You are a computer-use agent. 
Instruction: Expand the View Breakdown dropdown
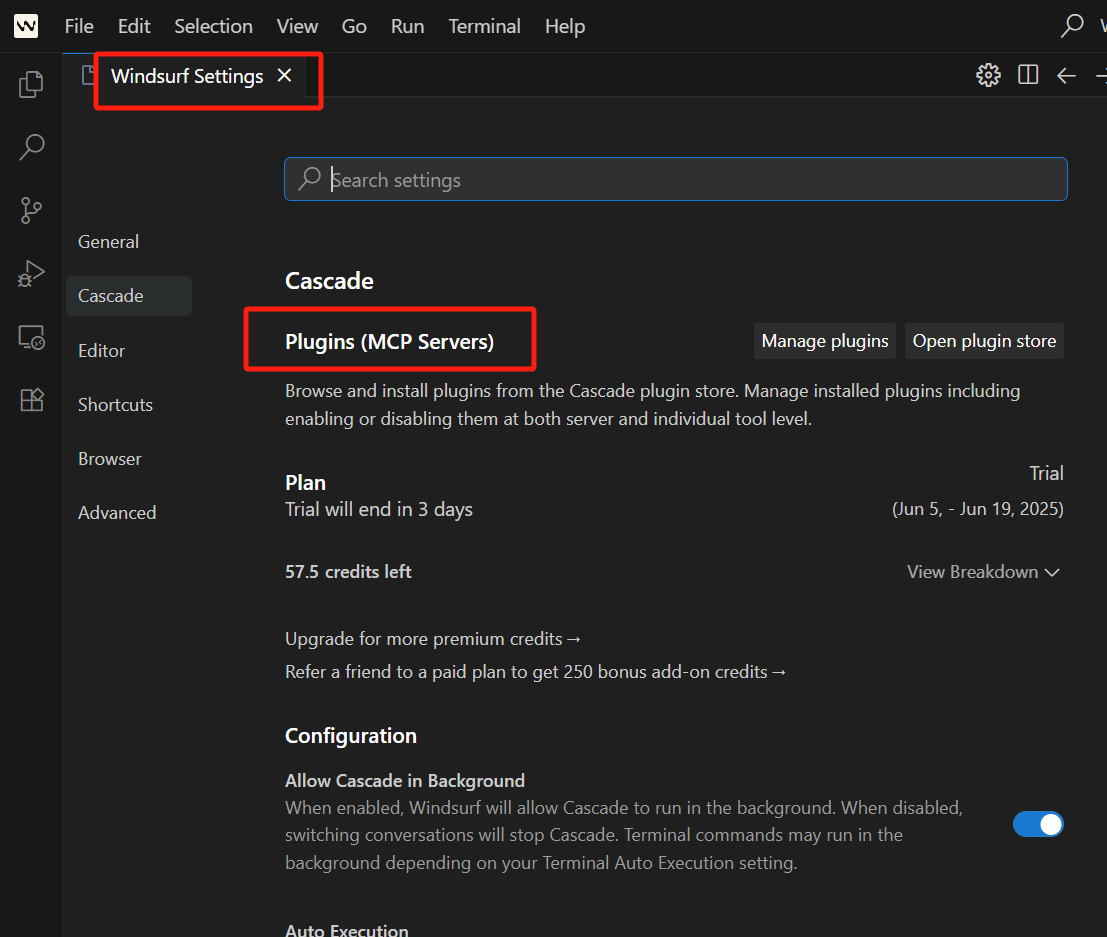point(983,572)
